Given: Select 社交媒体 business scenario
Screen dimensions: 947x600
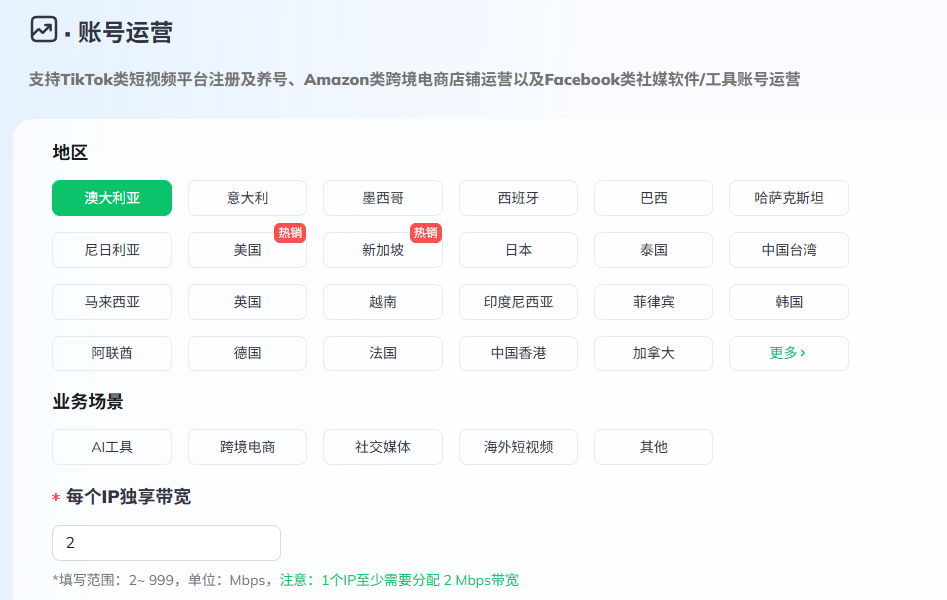Looking at the screenshot, I should pos(383,447).
